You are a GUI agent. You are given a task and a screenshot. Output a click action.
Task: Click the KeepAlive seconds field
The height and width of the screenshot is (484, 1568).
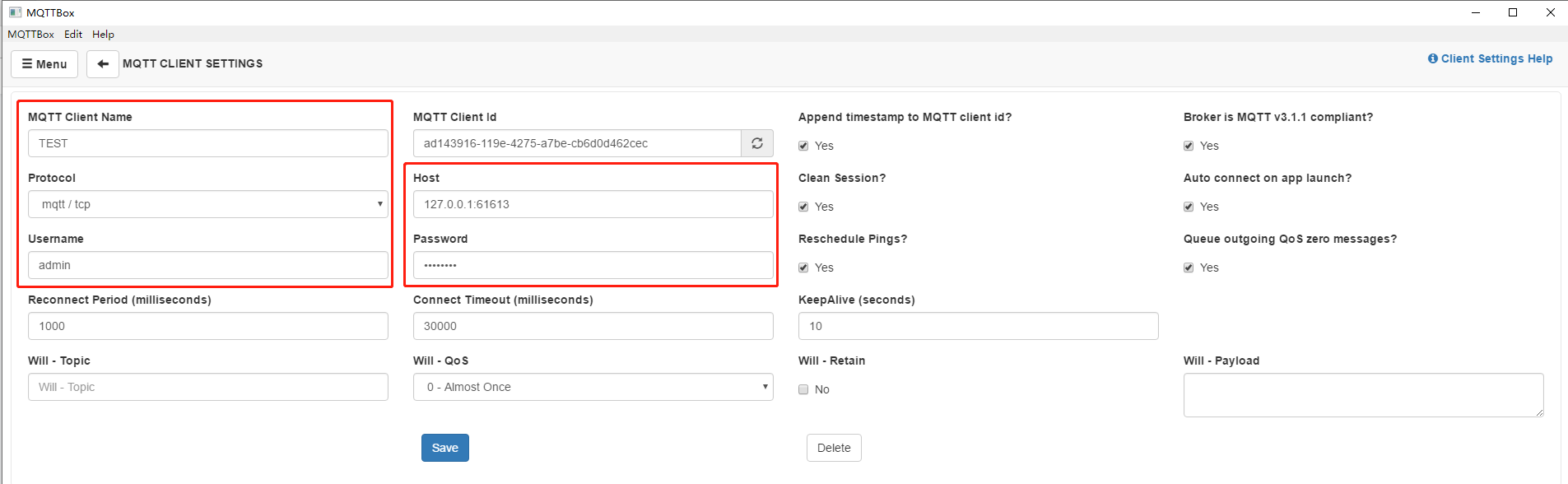(979, 326)
